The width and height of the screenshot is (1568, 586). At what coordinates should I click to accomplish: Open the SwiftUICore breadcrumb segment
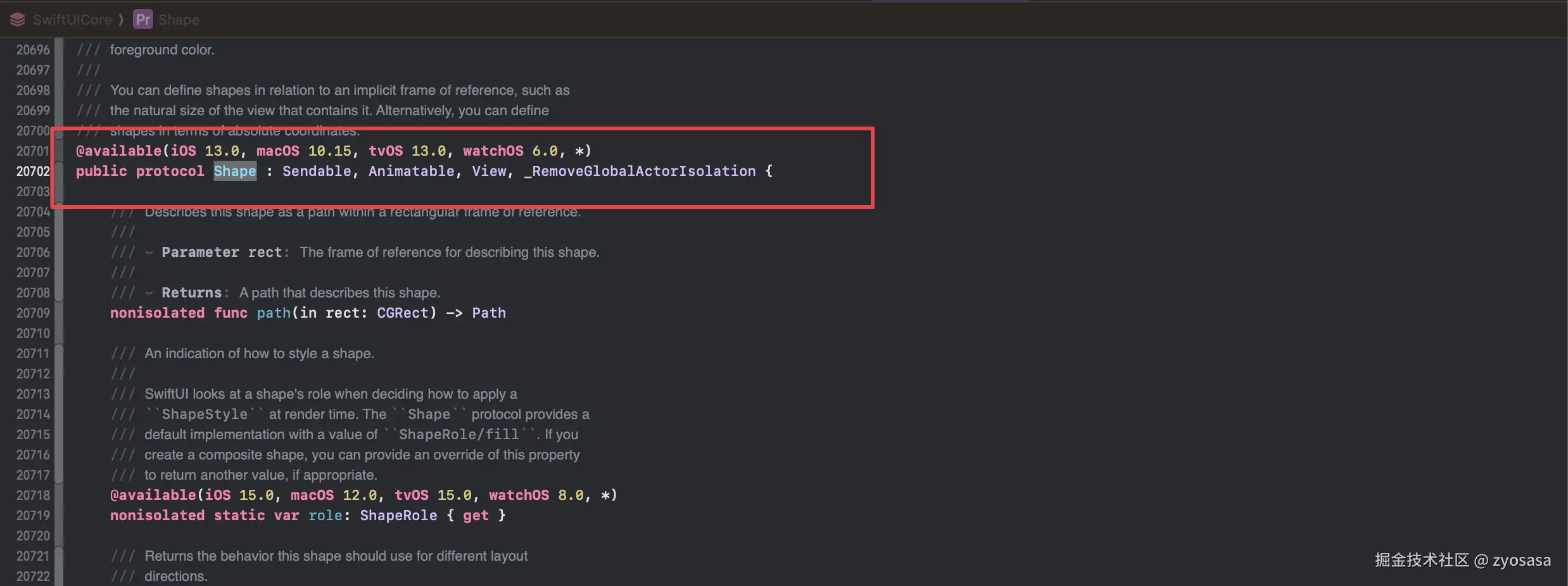[72, 20]
